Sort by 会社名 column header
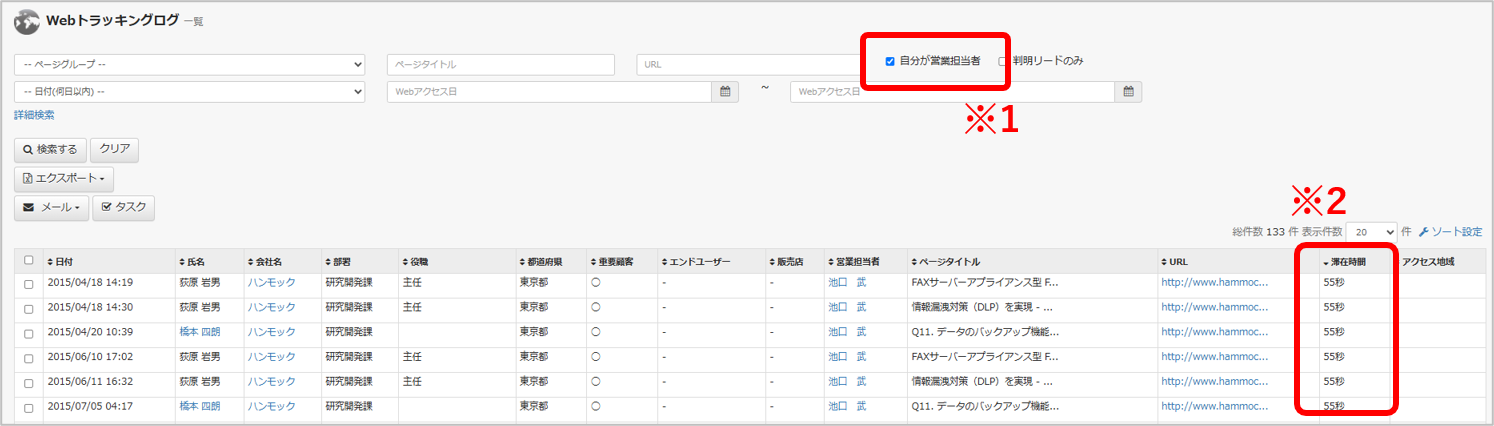This screenshot has width=1494, height=426. tap(270, 262)
